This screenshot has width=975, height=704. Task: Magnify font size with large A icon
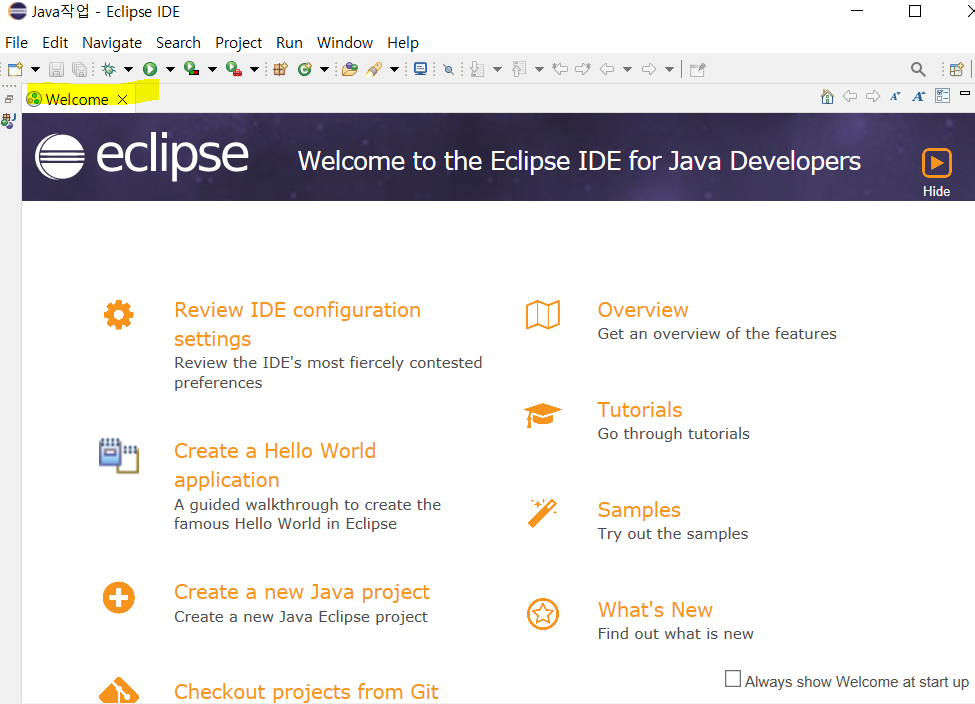[x=918, y=96]
